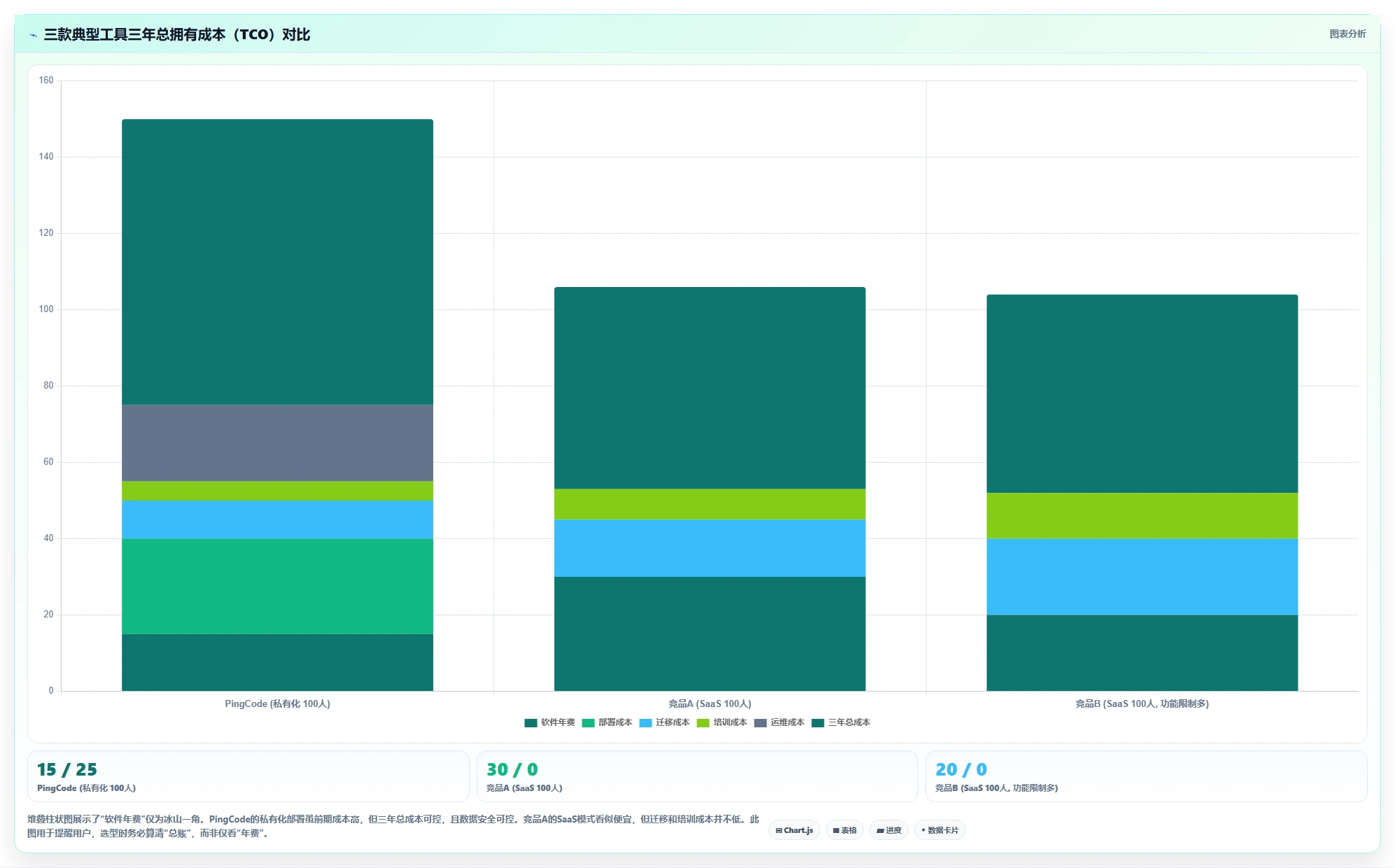Toggle the 部署成本 legend item
Screen dimensions: 1395x868
pyautogui.click(x=607, y=722)
